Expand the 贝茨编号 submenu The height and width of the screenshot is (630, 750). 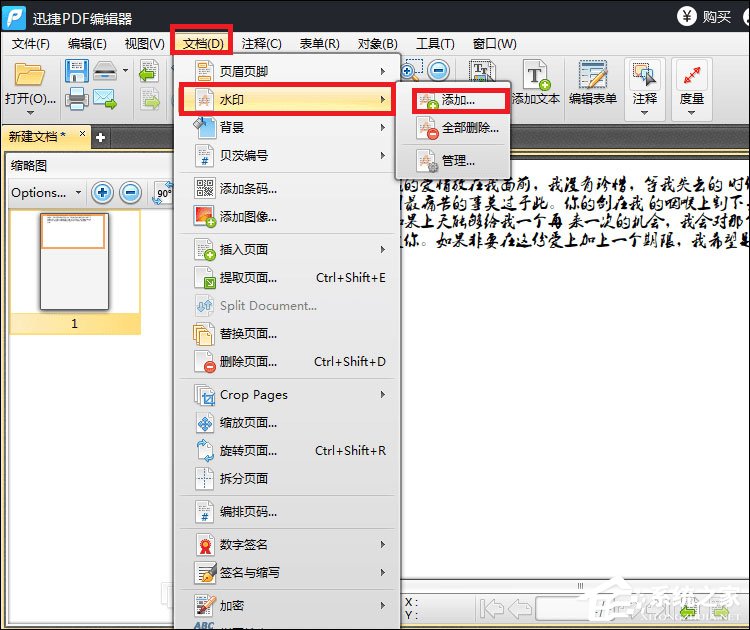tap(288, 155)
